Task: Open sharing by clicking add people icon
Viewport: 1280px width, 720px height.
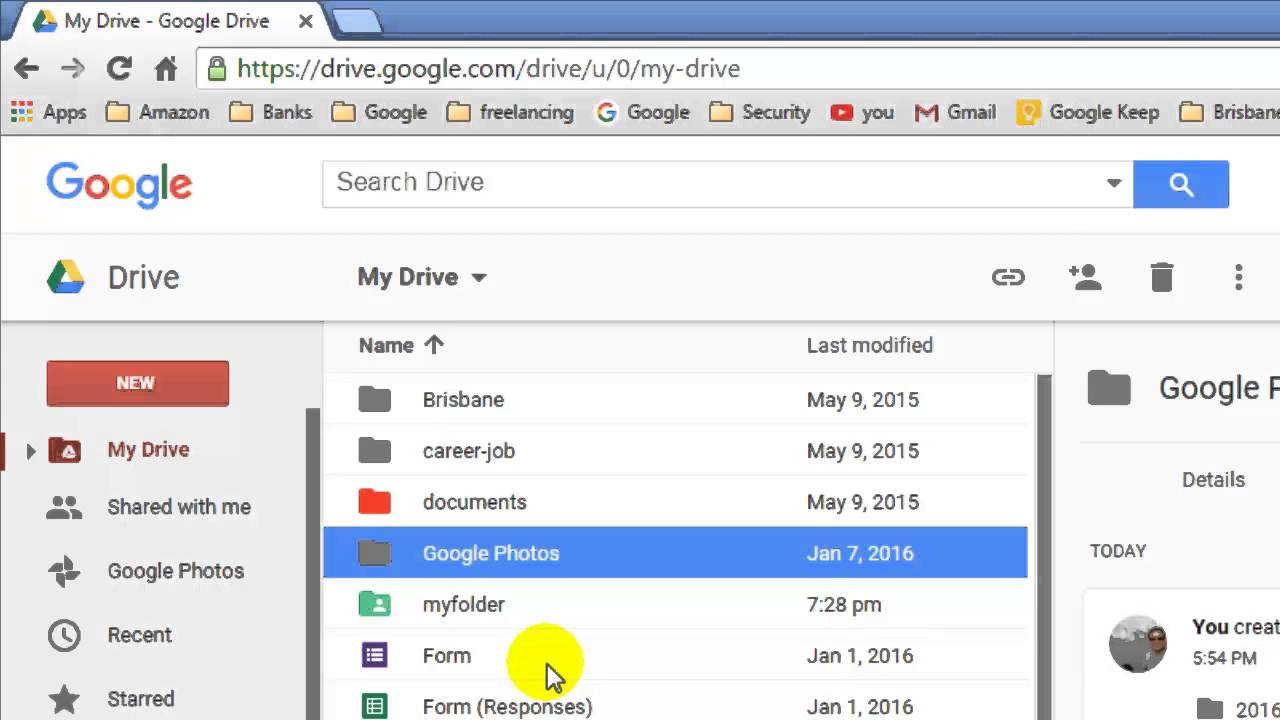Action: [x=1085, y=277]
